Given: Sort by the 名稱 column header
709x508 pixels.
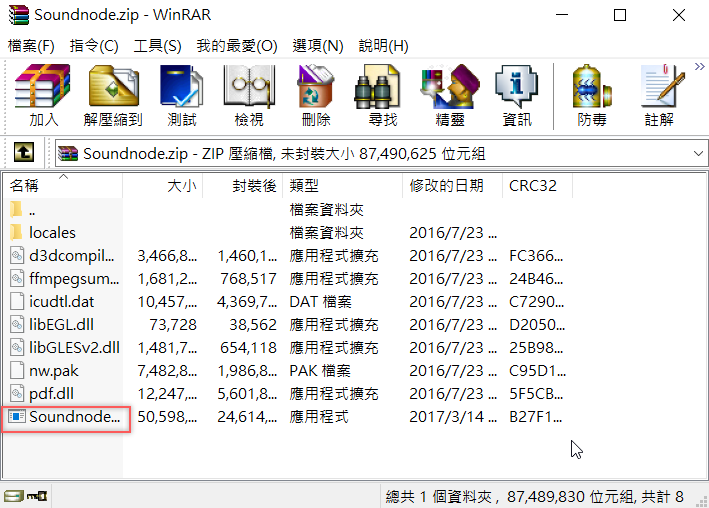Looking at the screenshot, I should [62, 185].
